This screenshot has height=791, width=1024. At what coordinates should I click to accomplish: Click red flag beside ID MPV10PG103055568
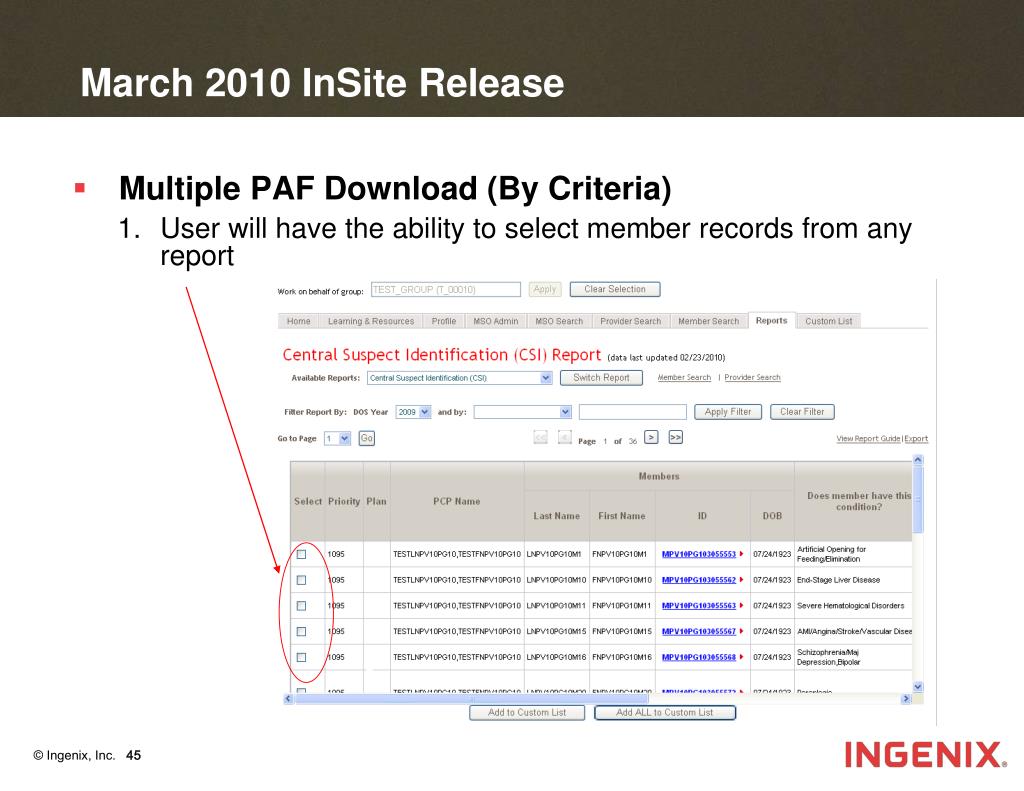(742, 657)
